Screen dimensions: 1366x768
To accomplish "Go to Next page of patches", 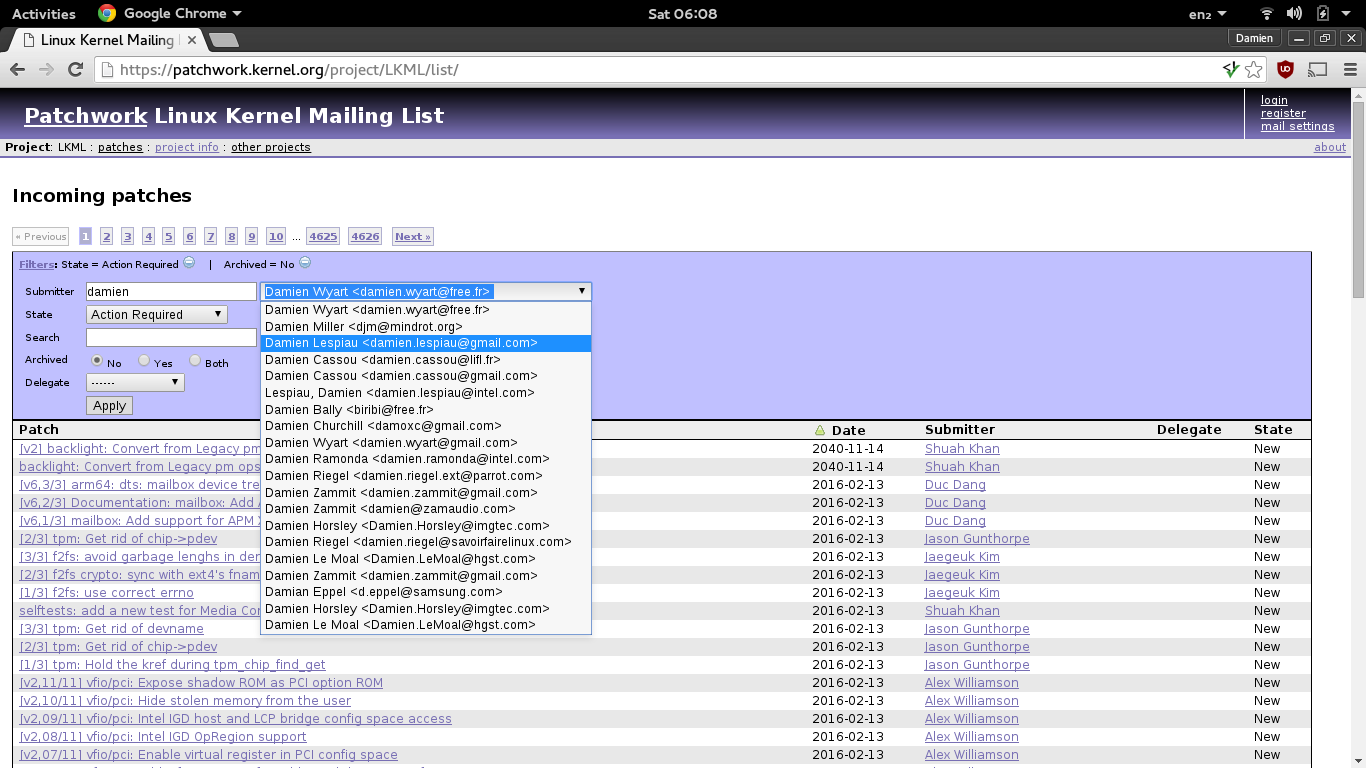I will pyautogui.click(x=413, y=237).
